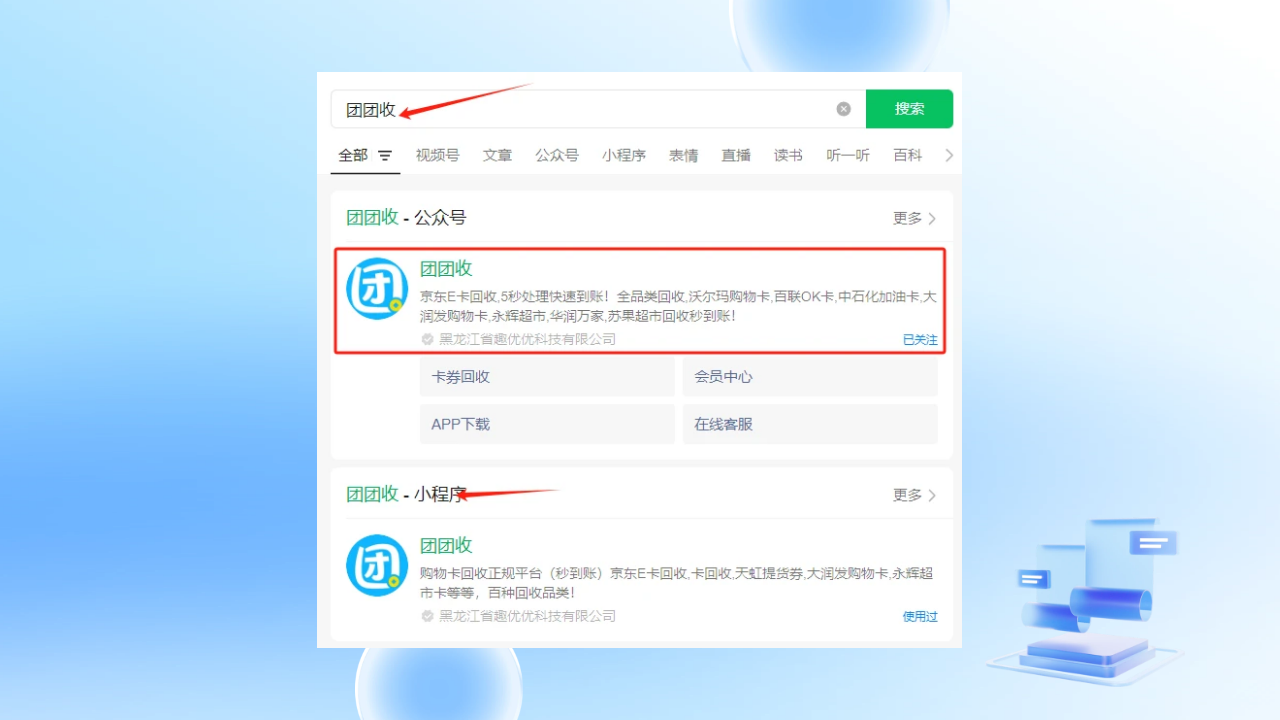This screenshot has width=1280, height=720.
Task: Open the 小程序 tab
Action: click(623, 156)
